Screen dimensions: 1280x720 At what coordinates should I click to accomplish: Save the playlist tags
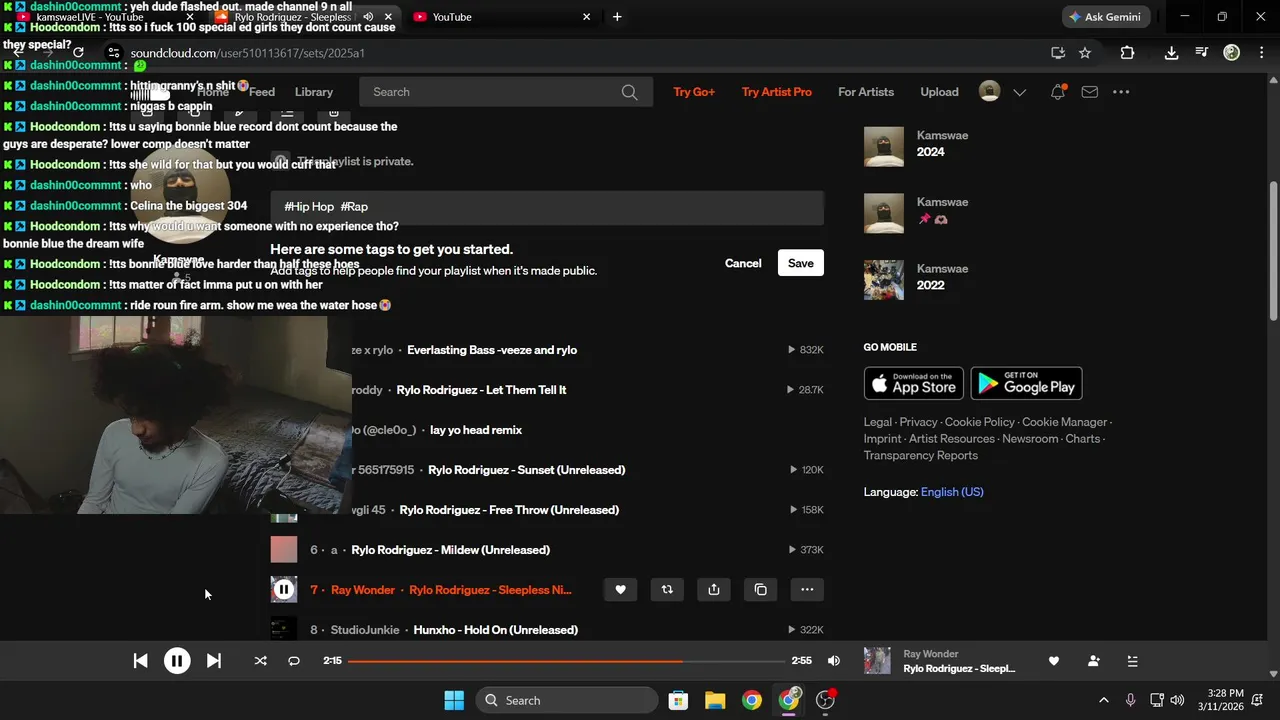click(801, 263)
